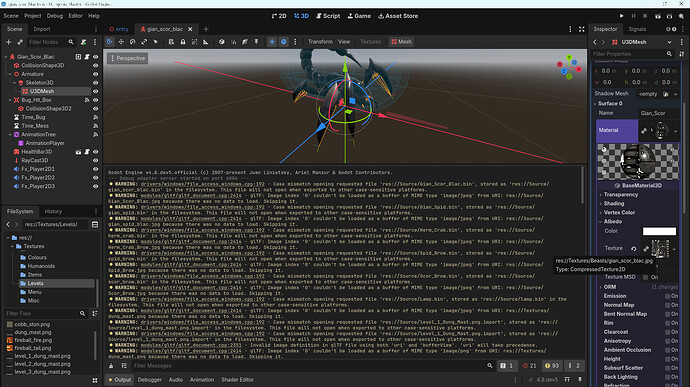Enable Rim checkbox
Screen dimensions: 690x387
click(668, 323)
